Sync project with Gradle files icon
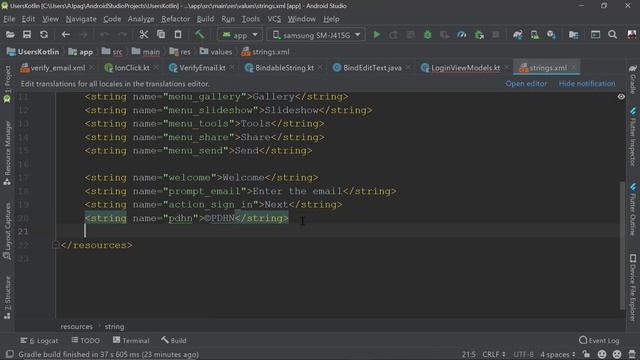 518,35
